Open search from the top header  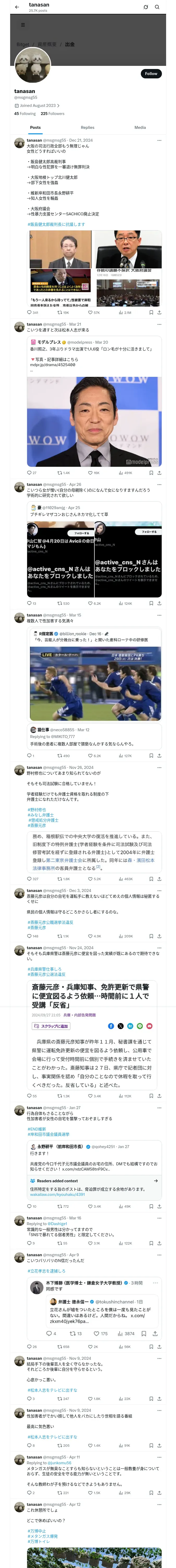(157, 7)
